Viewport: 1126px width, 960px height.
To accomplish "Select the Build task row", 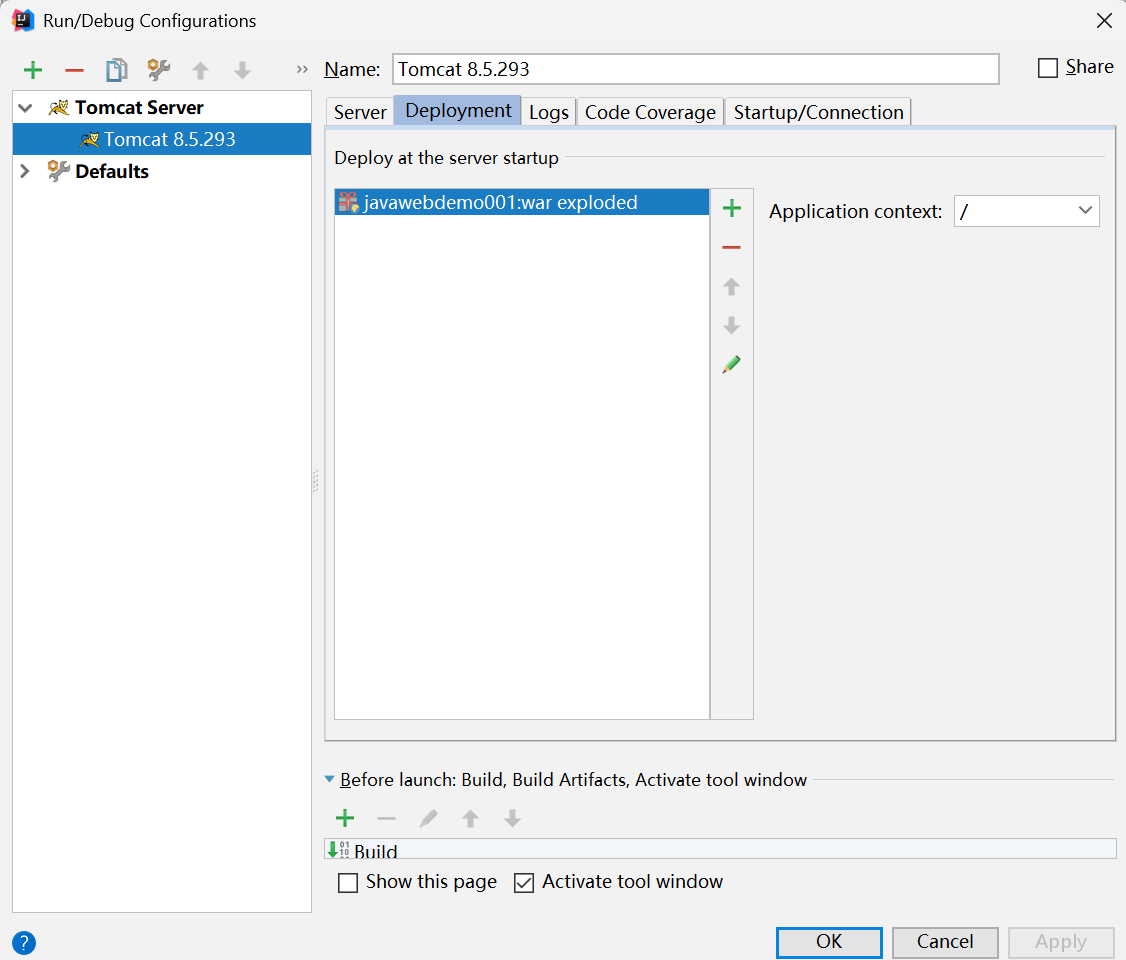I will pyautogui.click(x=720, y=849).
